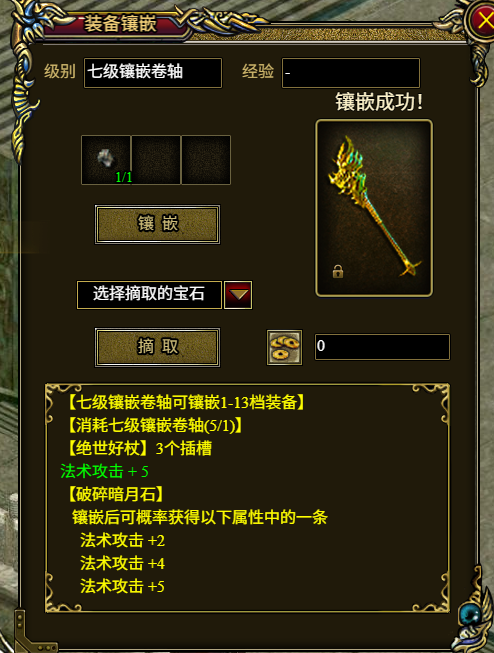Click the gold coins currency icon
Screen dimensions: 494x653
click(284, 347)
